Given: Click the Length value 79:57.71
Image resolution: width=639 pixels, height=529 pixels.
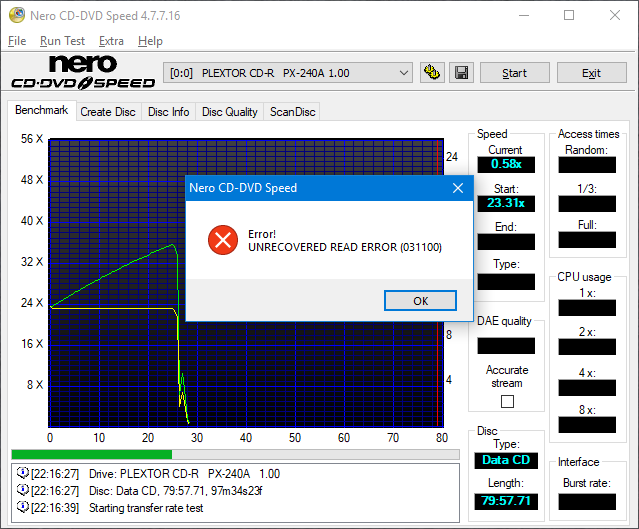Looking at the screenshot, I should pyautogui.click(x=506, y=501).
